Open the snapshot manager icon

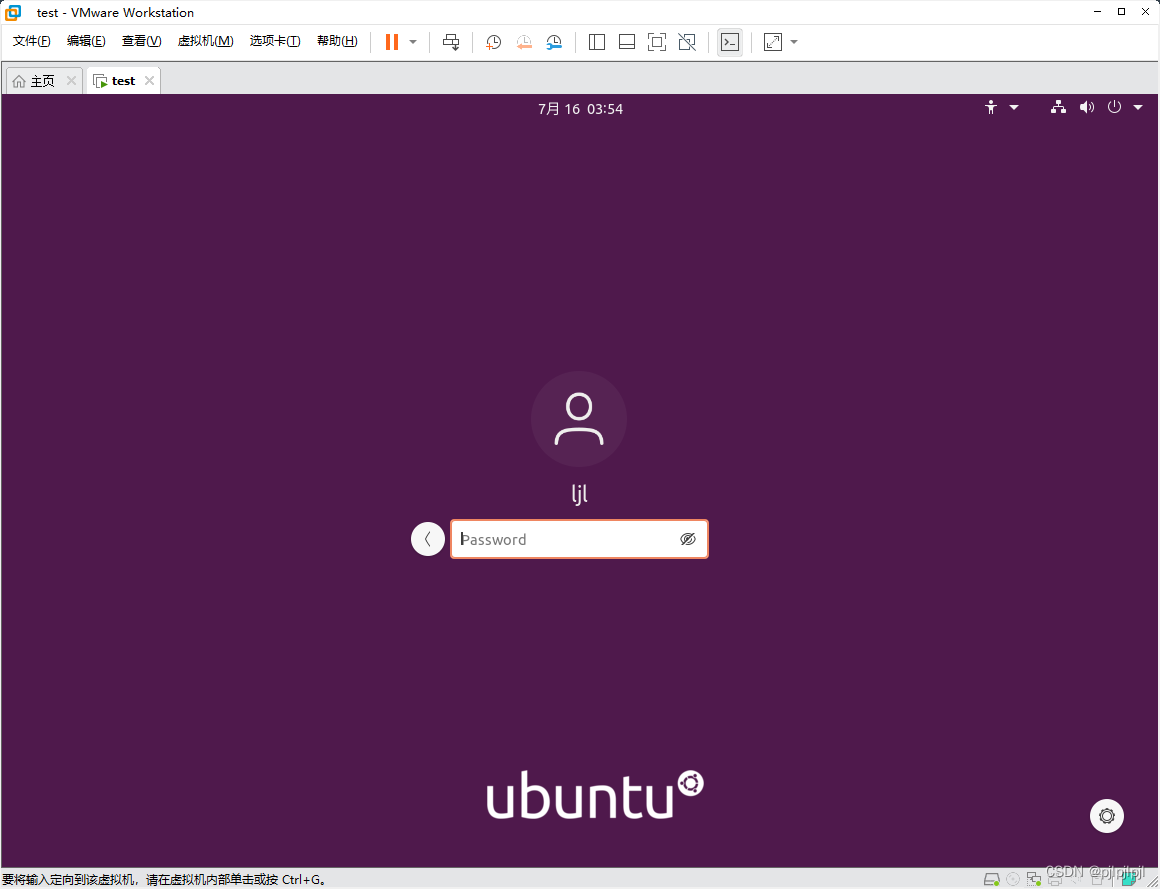click(x=554, y=42)
